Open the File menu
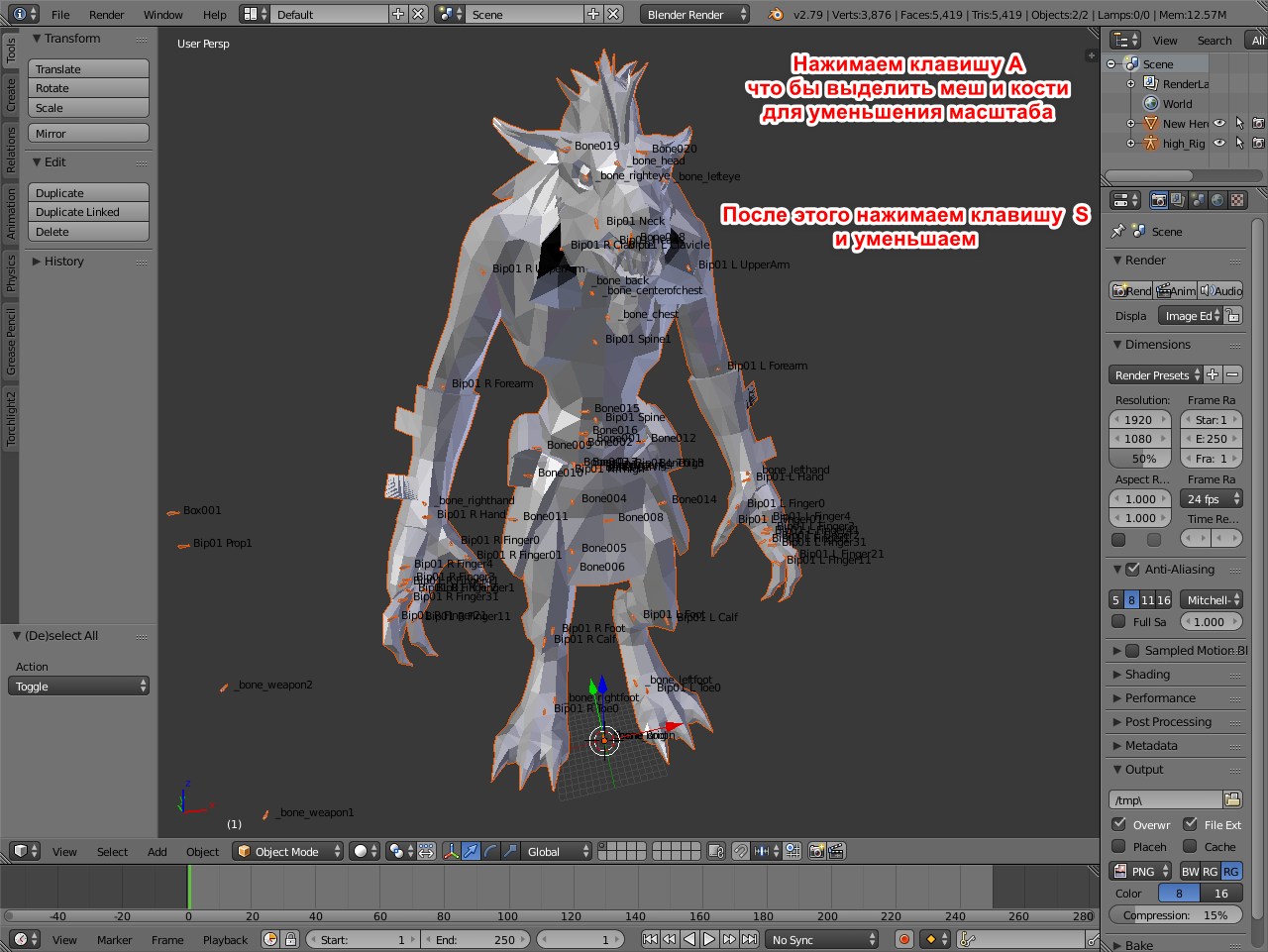The image size is (1268, 952). click(x=60, y=15)
